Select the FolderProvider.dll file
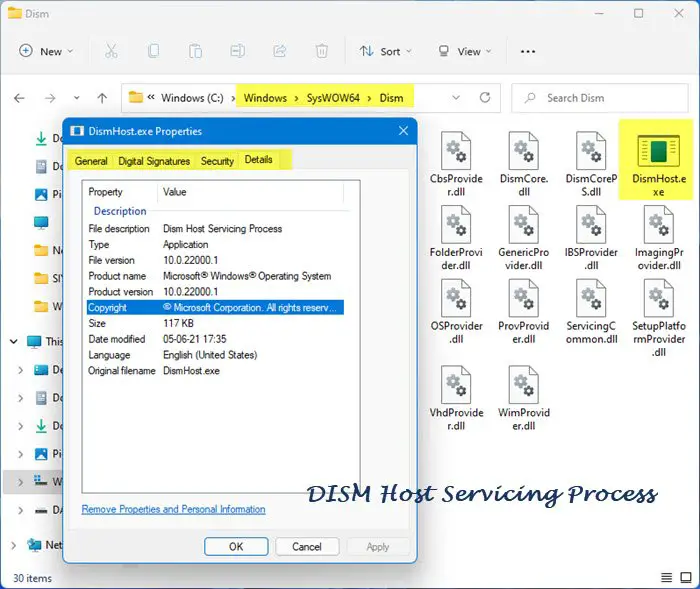 (x=456, y=238)
